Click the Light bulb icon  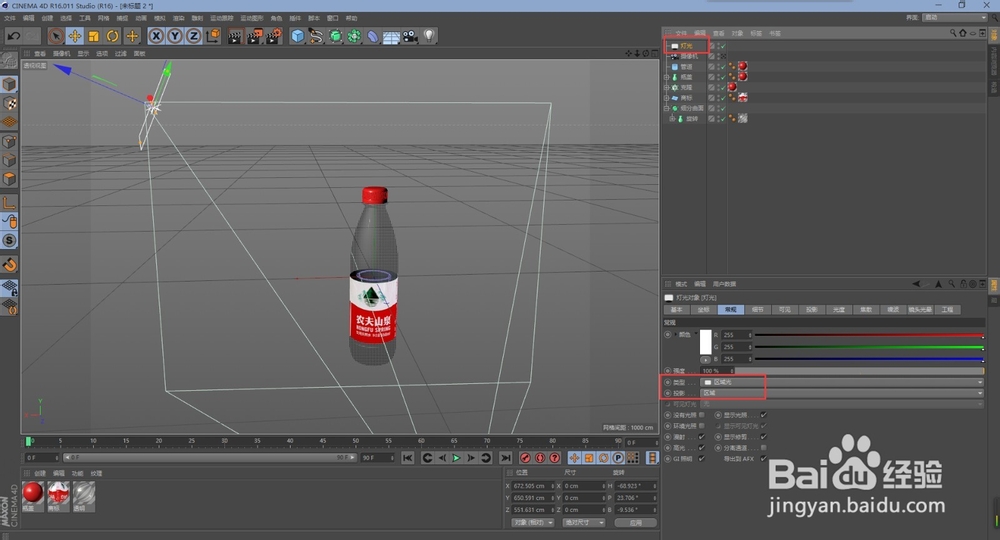(x=429, y=36)
